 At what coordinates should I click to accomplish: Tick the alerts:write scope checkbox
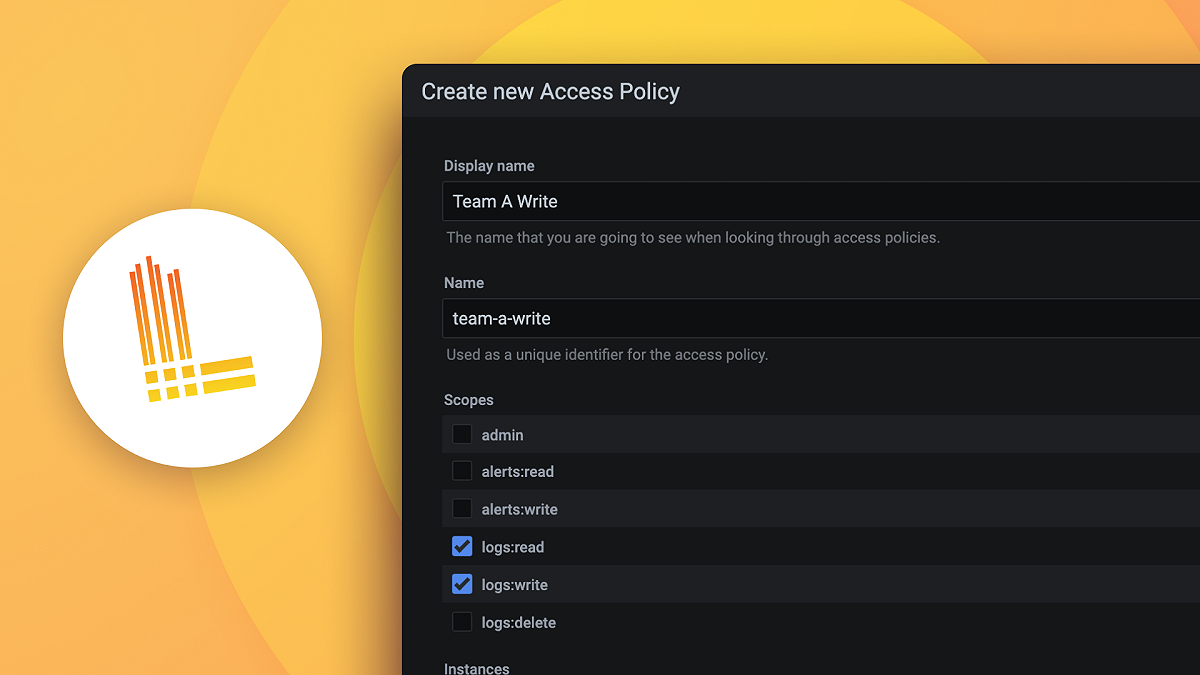click(462, 509)
